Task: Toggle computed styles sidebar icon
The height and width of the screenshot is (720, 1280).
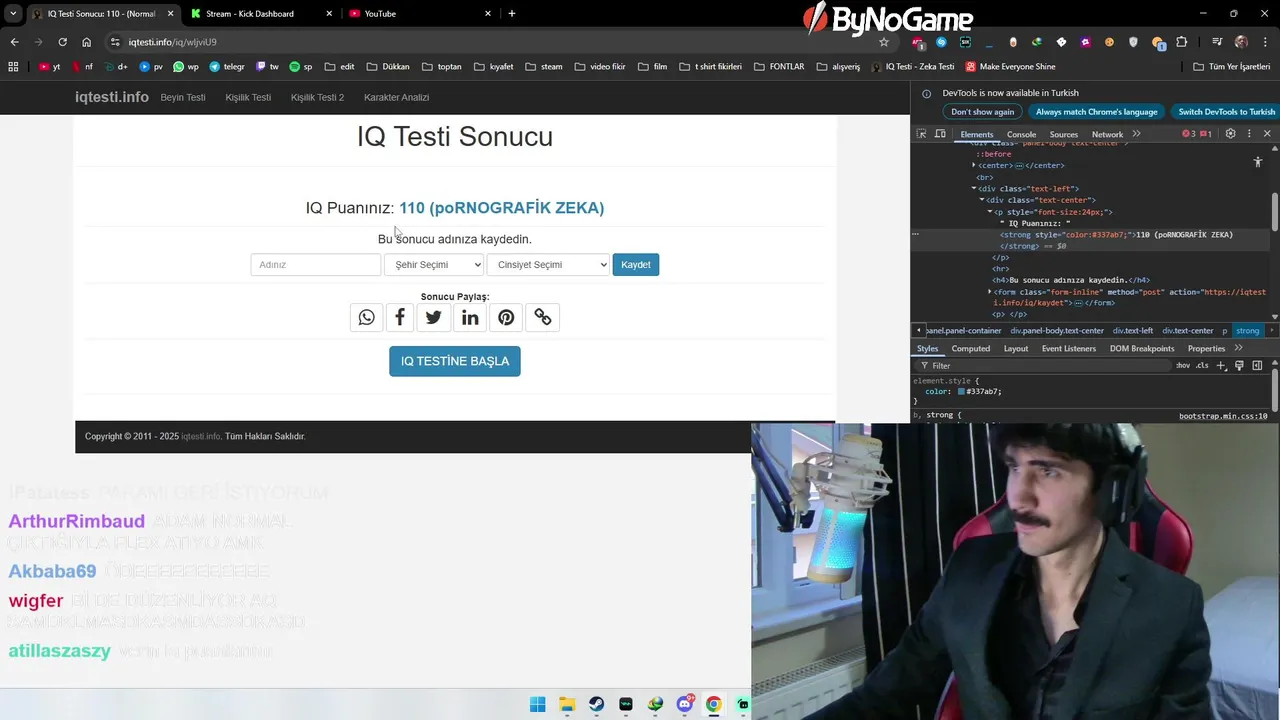Action: coord(1257,365)
